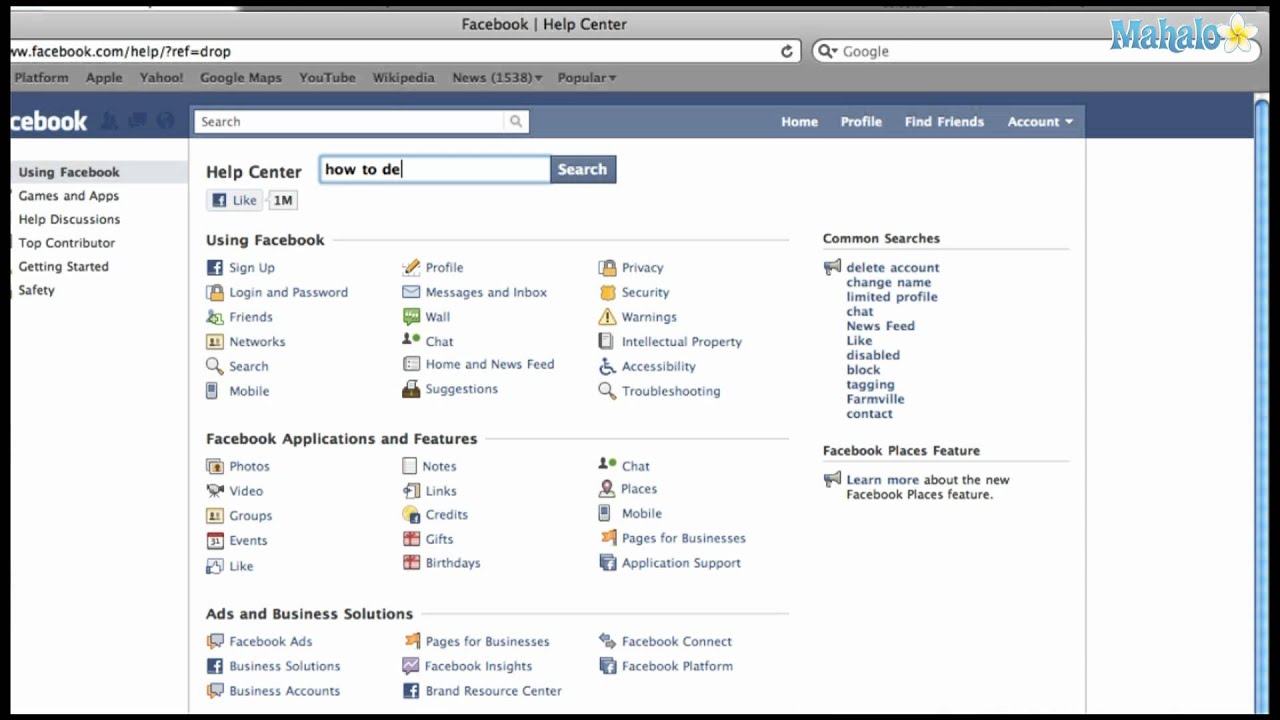Image resolution: width=1280 pixels, height=720 pixels.
Task: Click the Suggestions icon
Action: [x=411, y=389]
